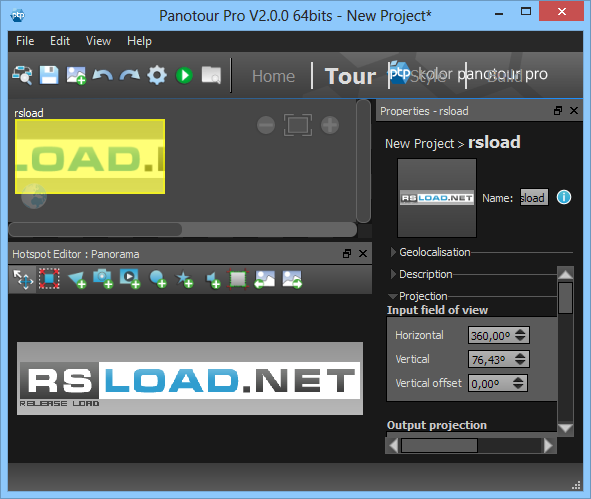
Task: Add a video hotspot icon
Action: [130, 279]
